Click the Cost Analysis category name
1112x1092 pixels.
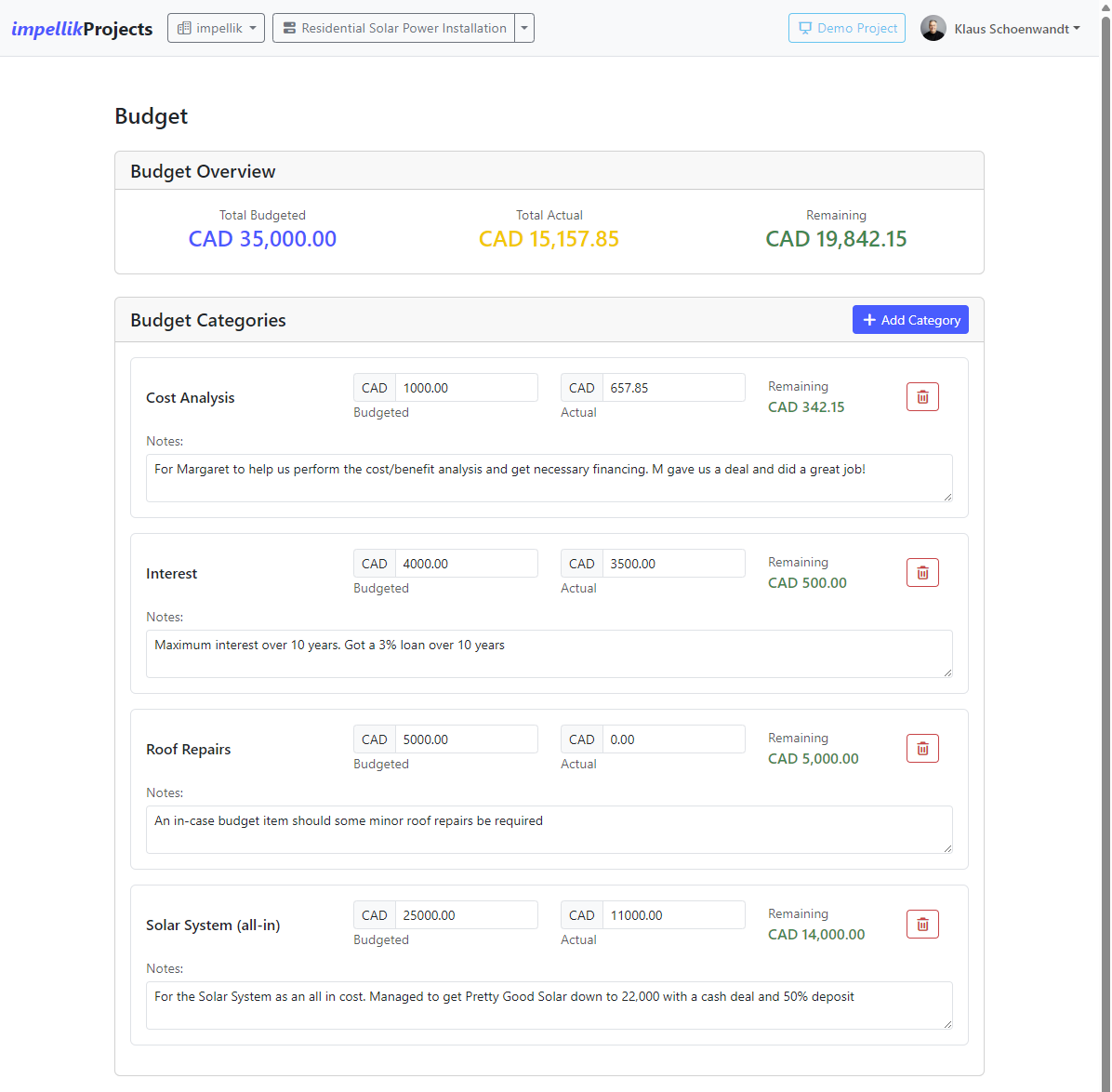coord(190,398)
